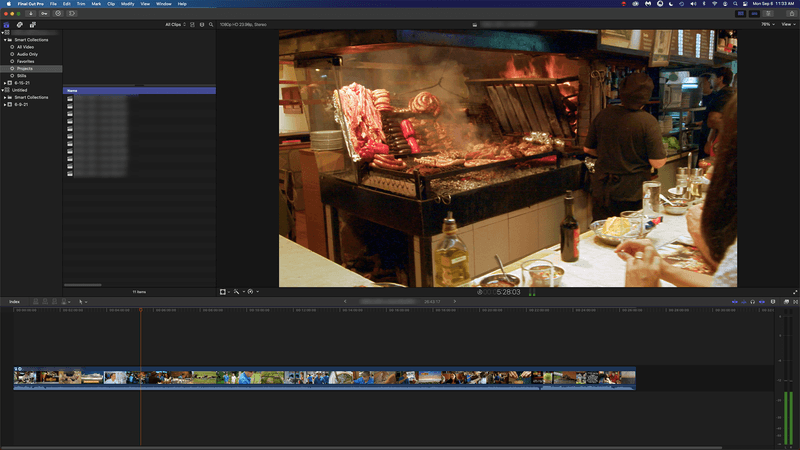800x450 pixels.
Task: Go back in timeline history arrow
Action: pos(345,302)
